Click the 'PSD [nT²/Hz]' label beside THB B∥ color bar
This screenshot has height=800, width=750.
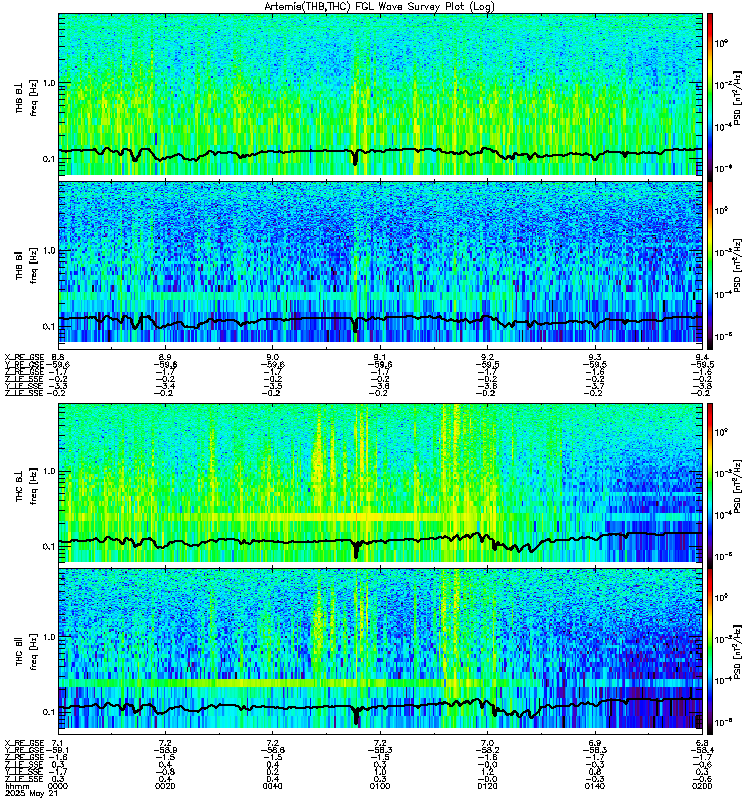click(737, 265)
